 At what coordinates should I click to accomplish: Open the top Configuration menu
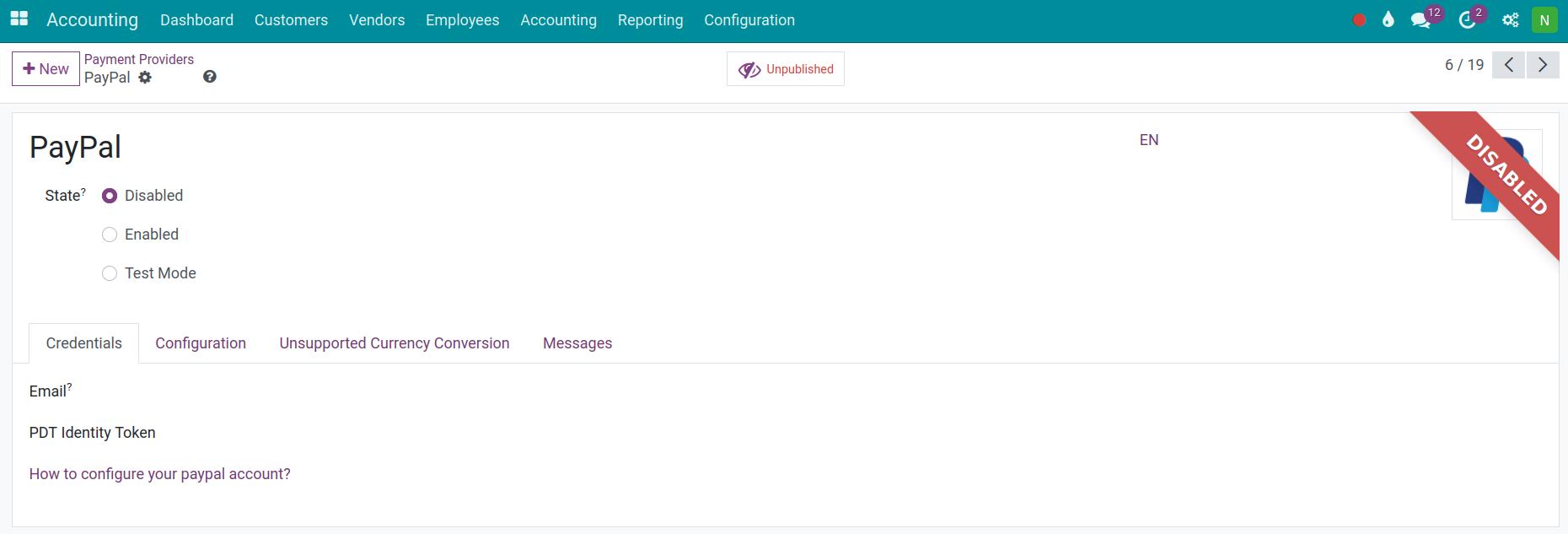[749, 20]
